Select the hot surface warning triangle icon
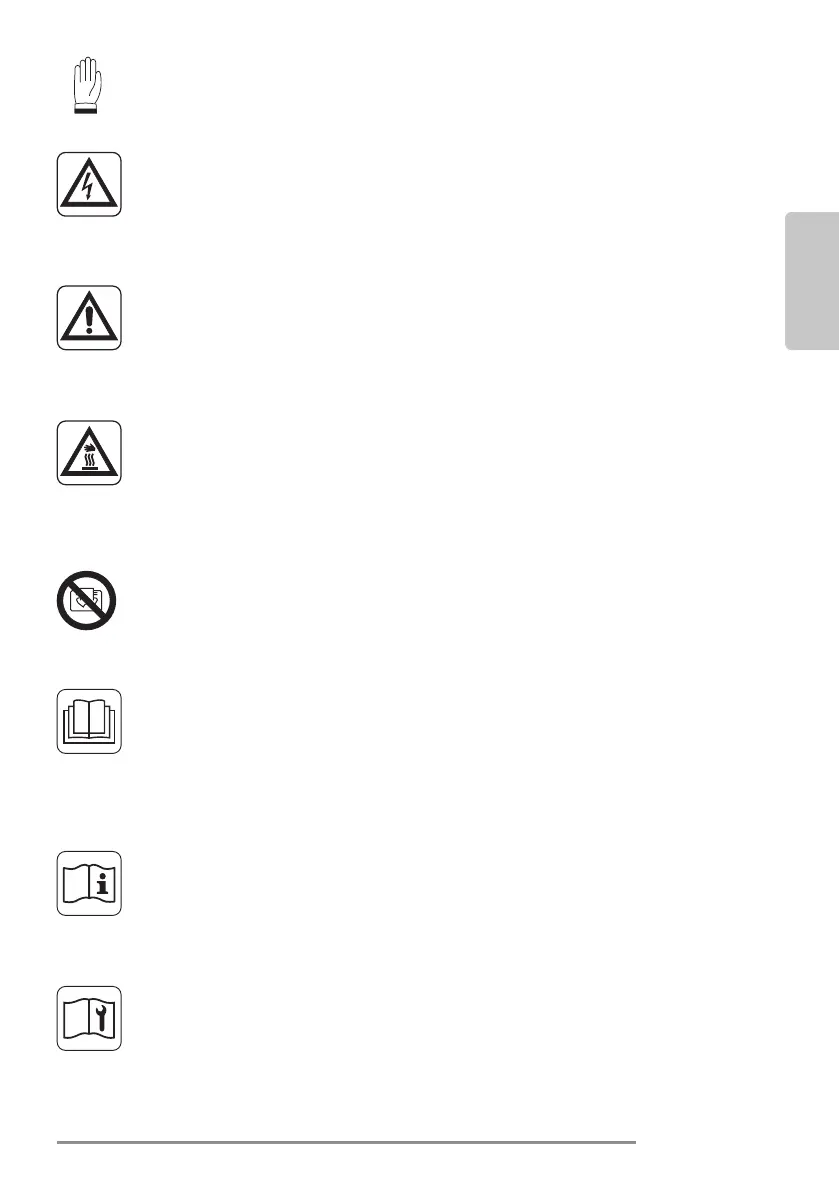The image size is (839, 1191). (x=89, y=453)
